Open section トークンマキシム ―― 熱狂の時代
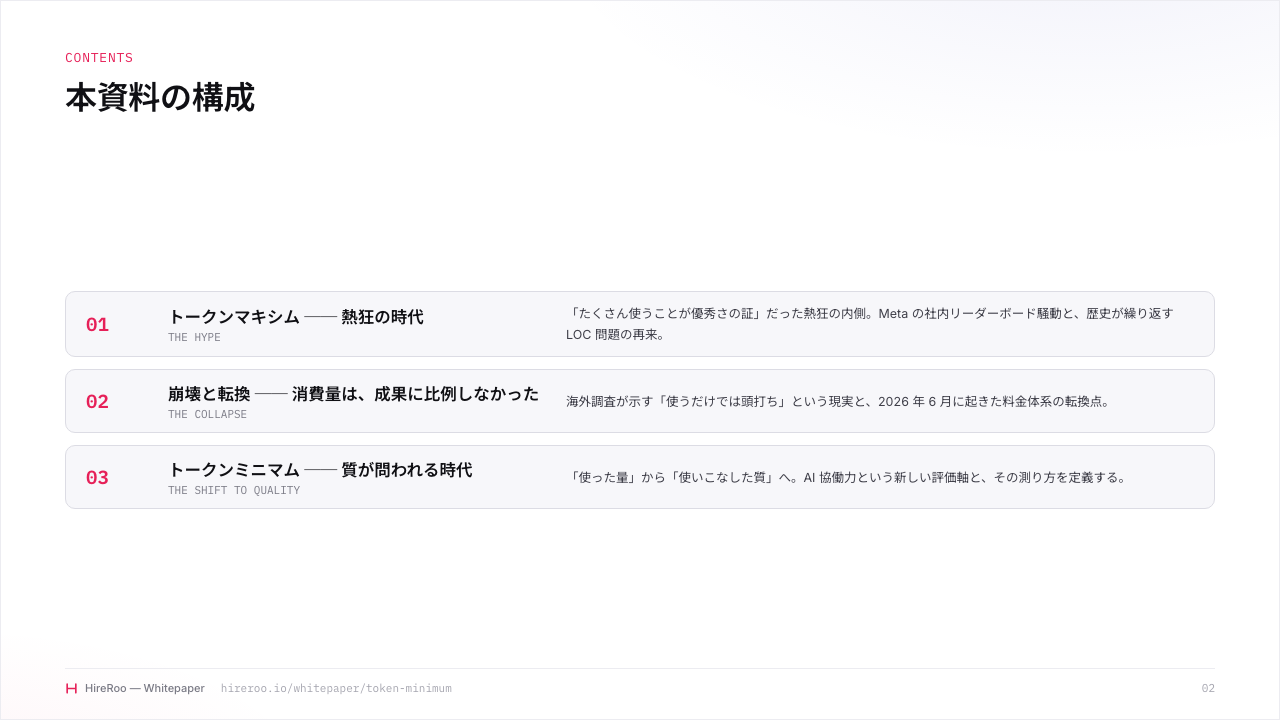Screen dimensions: 1280x720 point(296,317)
